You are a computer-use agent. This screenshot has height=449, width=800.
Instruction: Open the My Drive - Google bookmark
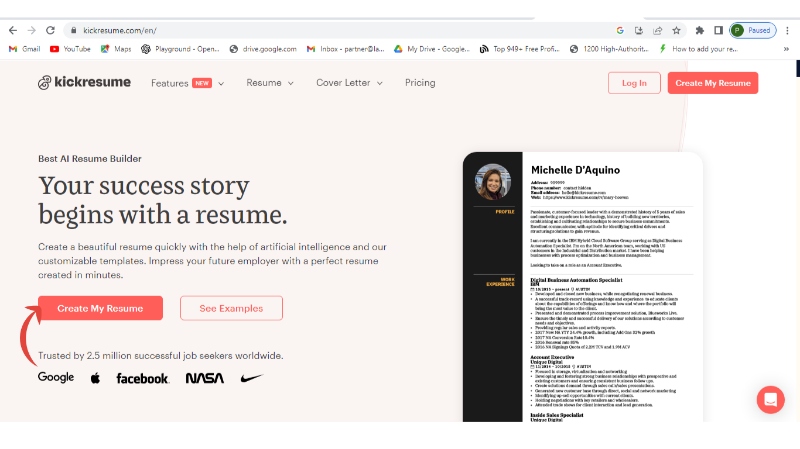click(x=432, y=49)
